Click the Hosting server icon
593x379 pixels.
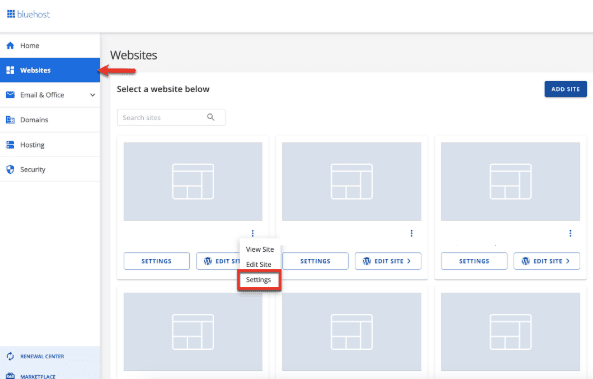(x=10, y=144)
